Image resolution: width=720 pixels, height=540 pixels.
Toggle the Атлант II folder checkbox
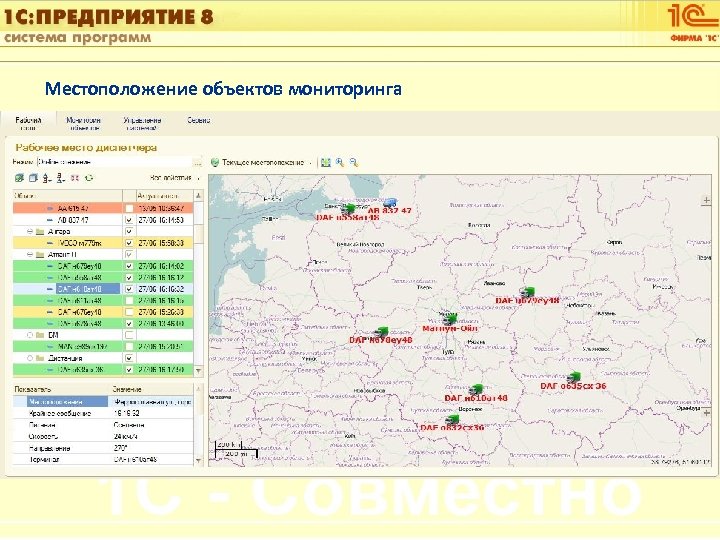tap(129, 255)
